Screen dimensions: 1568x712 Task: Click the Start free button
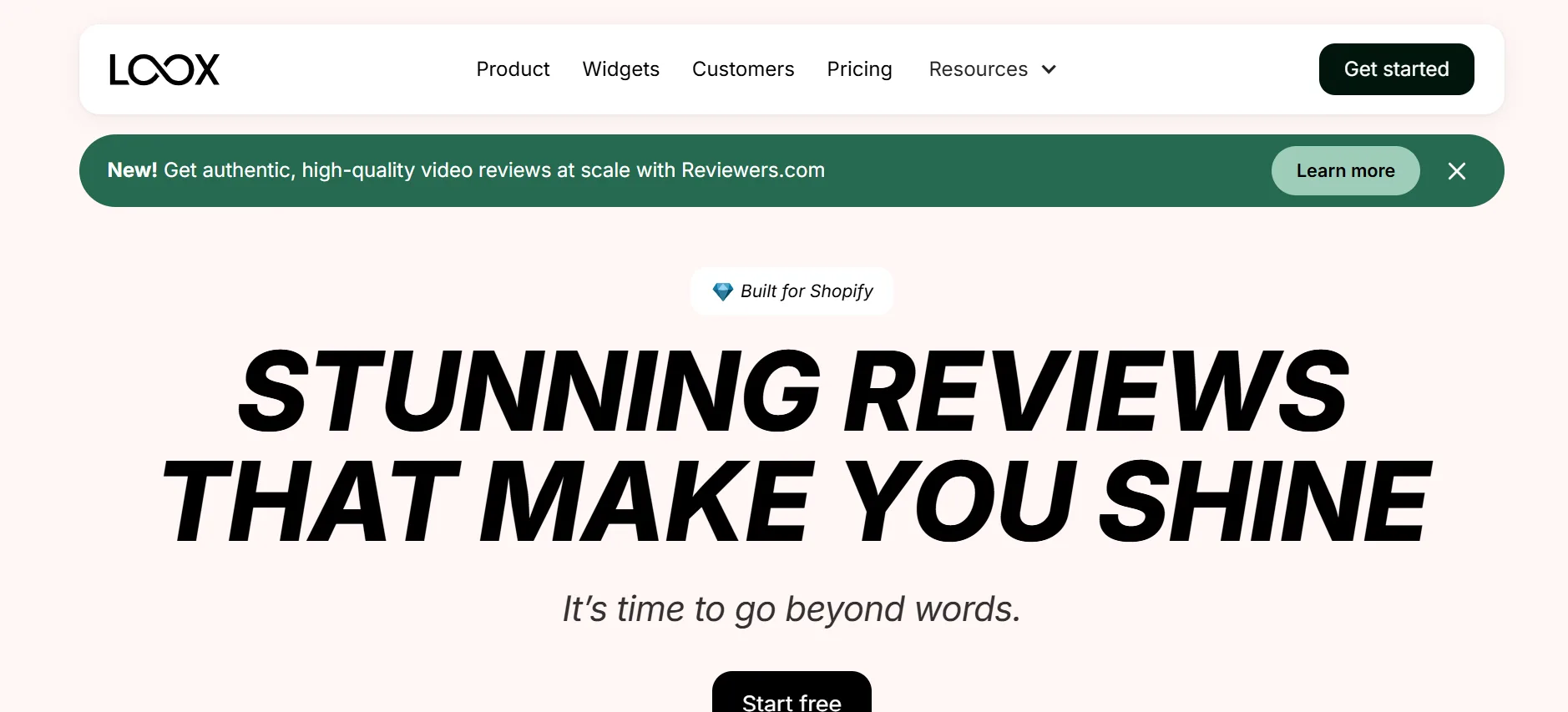click(x=792, y=693)
